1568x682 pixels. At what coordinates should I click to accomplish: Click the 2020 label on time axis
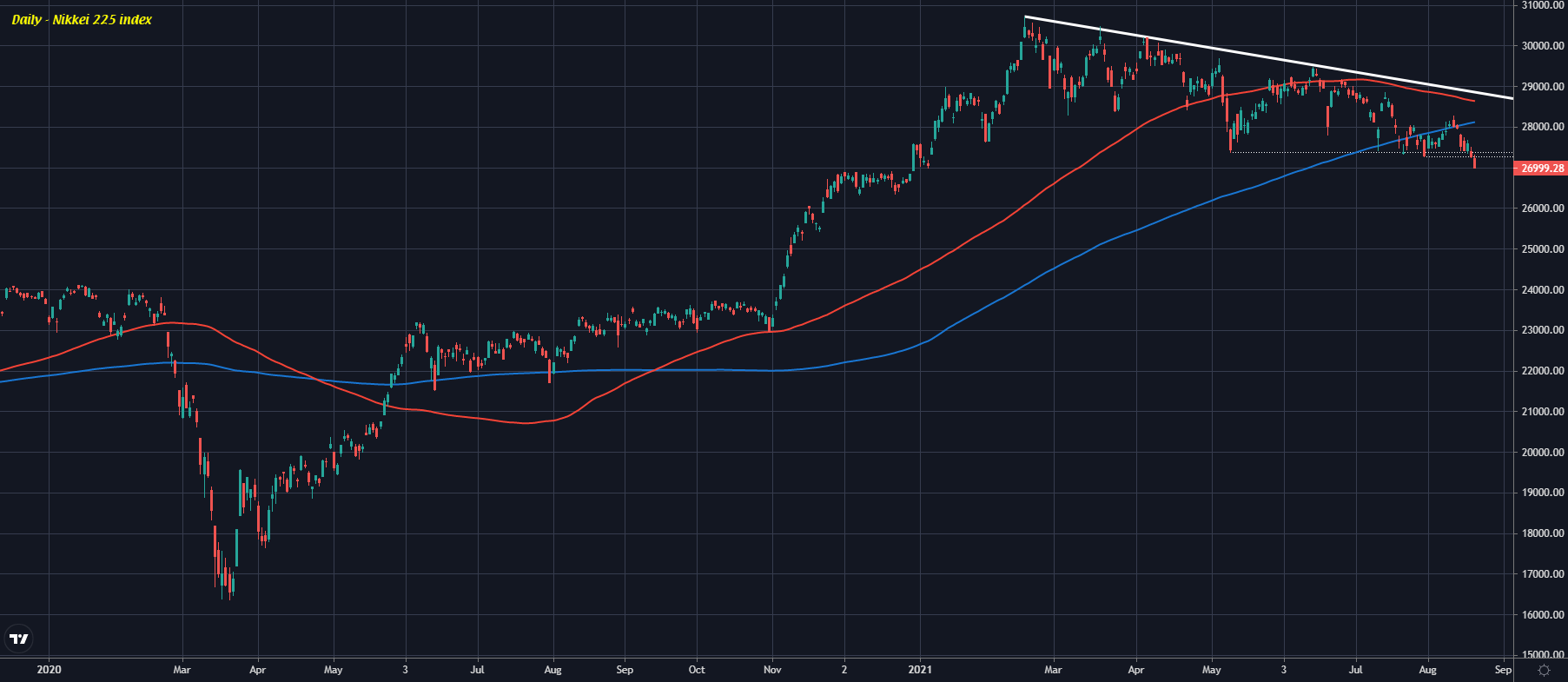tap(50, 670)
